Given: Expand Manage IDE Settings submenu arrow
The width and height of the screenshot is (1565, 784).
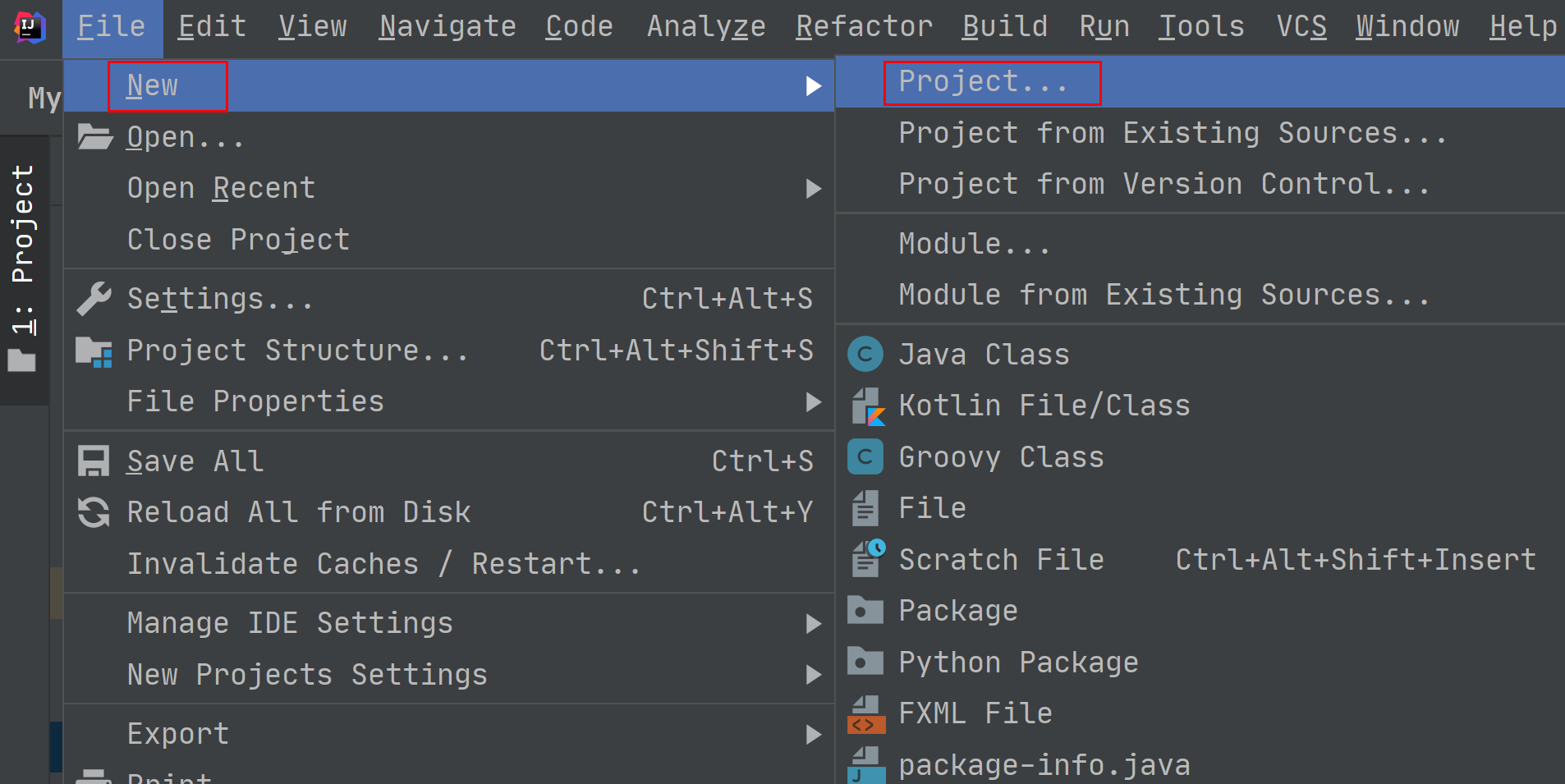Looking at the screenshot, I should [x=813, y=624].
